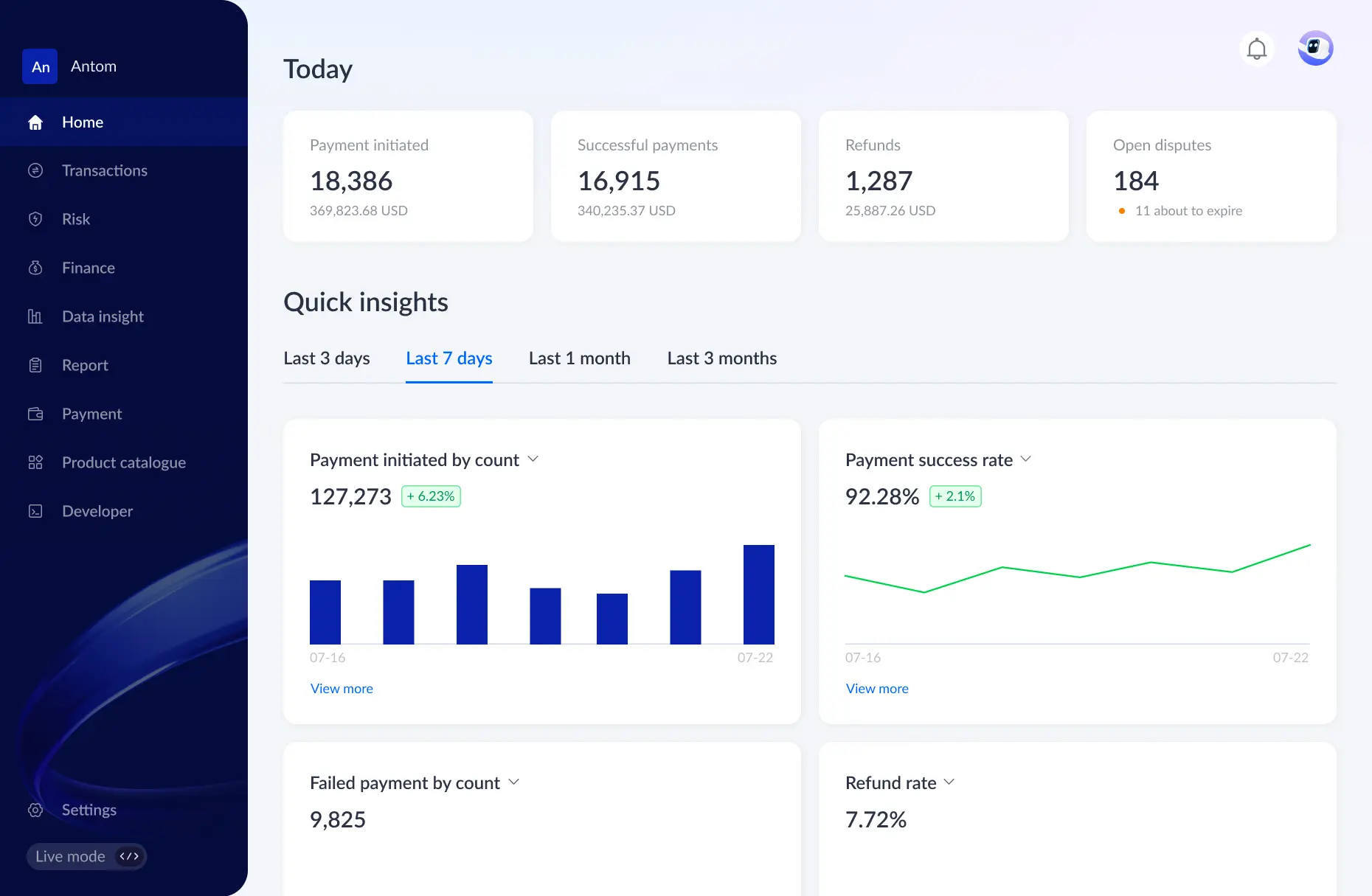The width and height of the screenshot is (1372, 896).
Task: Toggle Live mode at bottom of sidebar
Action: click(x=86, y=856)
